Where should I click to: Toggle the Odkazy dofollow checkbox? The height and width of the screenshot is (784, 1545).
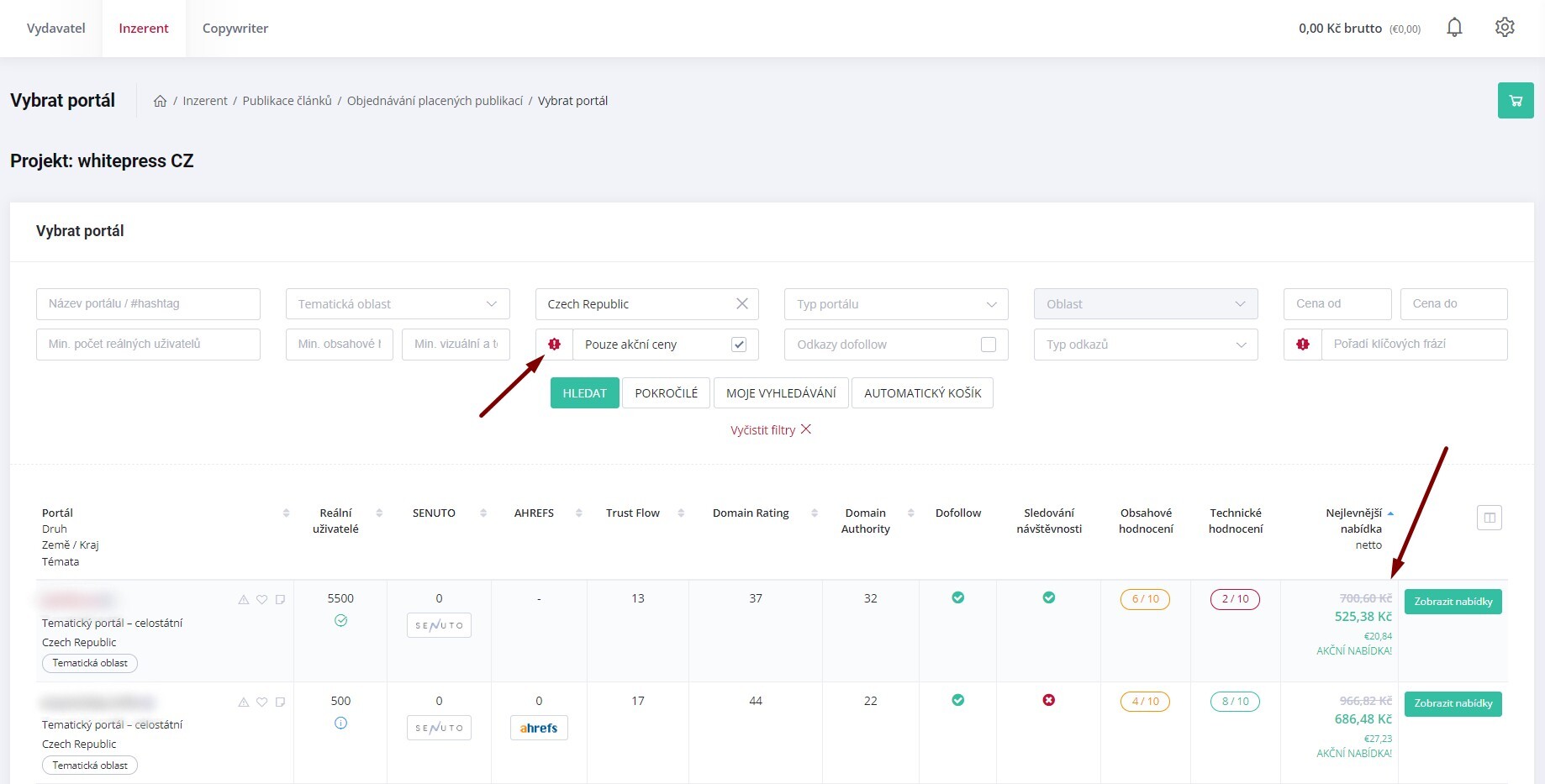pos(989,345)
